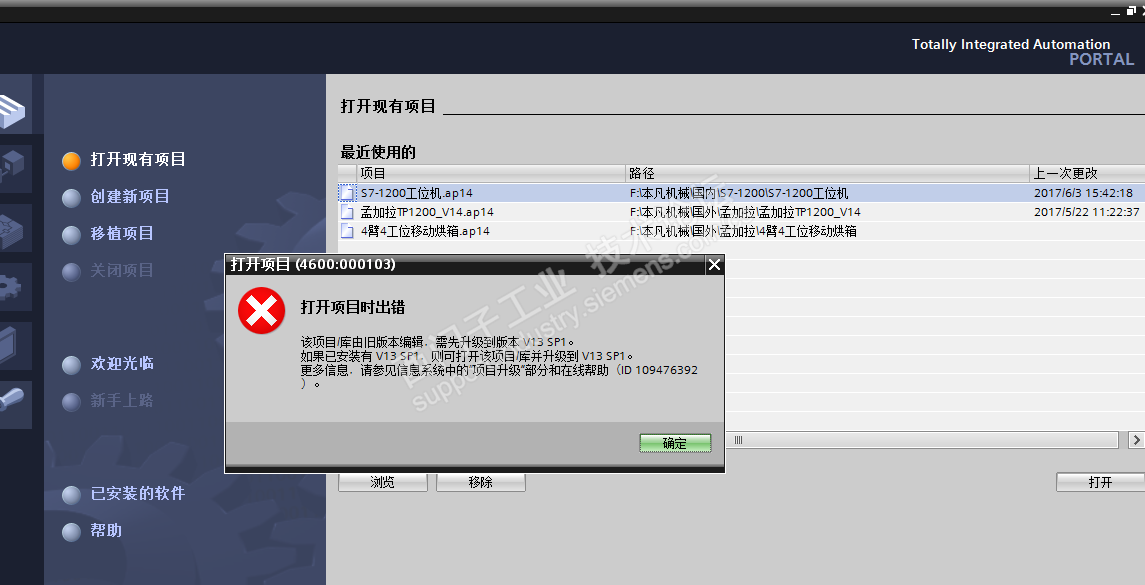Click the red error icon in dialog
This screenshot has width=1145, height=585.
pos(261,310)
